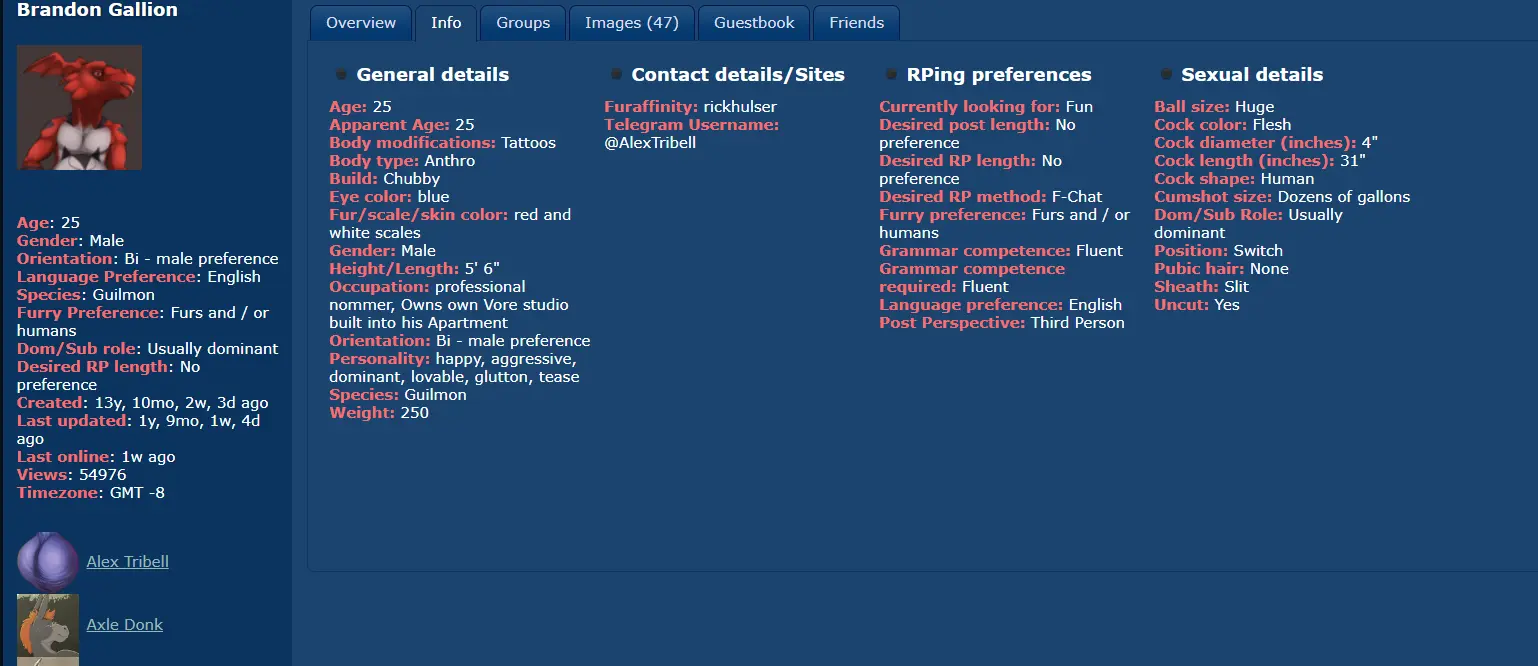Click the Post Perspective: Third Person entry
Image resolution: width=1538 pixels, height=666 pixels.
tap(1002, 323)
